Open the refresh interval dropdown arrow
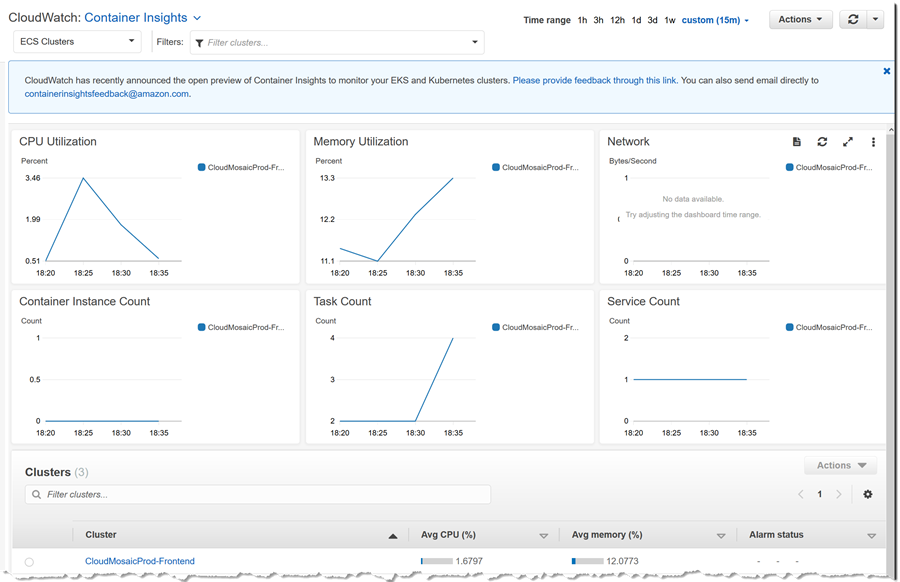 875,20
